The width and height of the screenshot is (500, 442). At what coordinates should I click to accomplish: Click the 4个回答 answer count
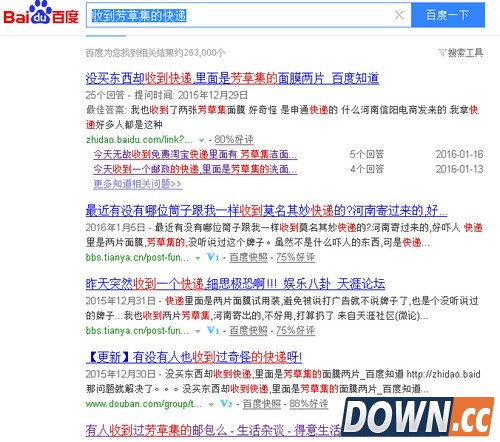[x=367, y=169]
